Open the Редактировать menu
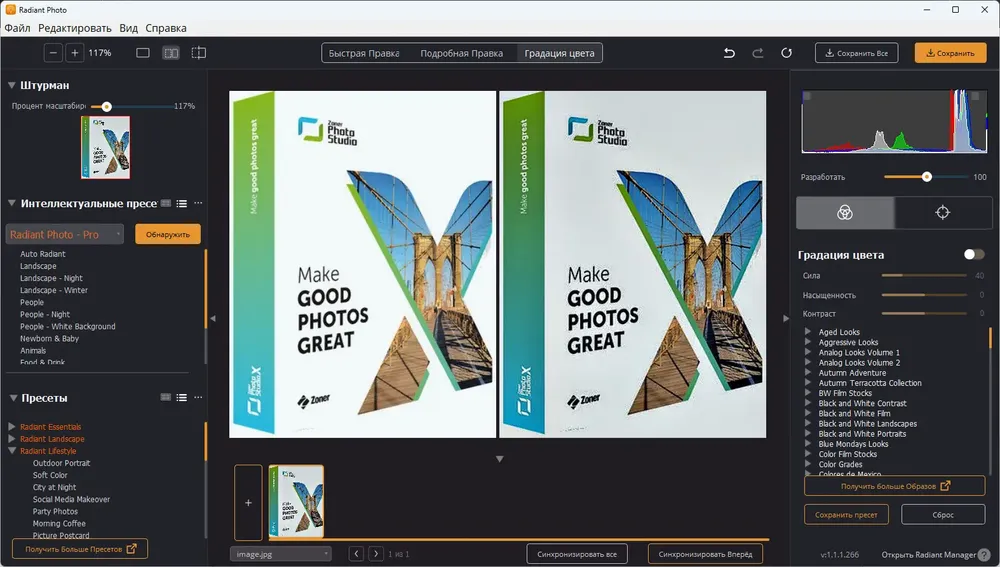This screenshot has height=567, width=1000. (75, 28)
